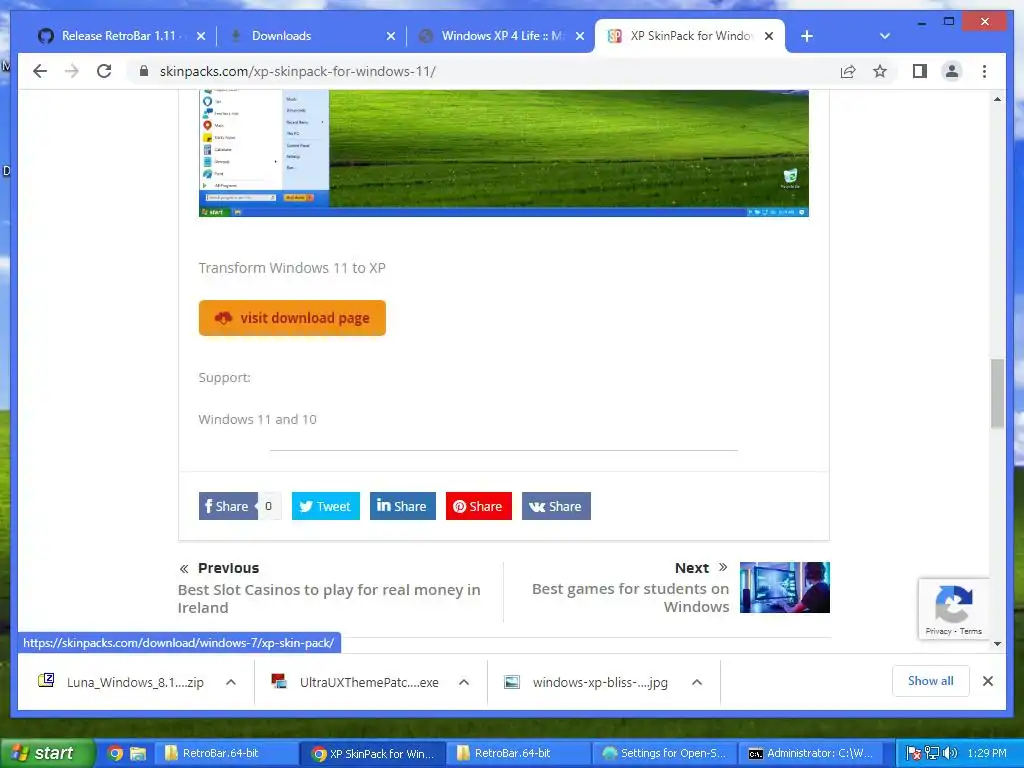Close the Release RetroBar tab
This screenshot has height=768, width=1024.
pos(201,36)
